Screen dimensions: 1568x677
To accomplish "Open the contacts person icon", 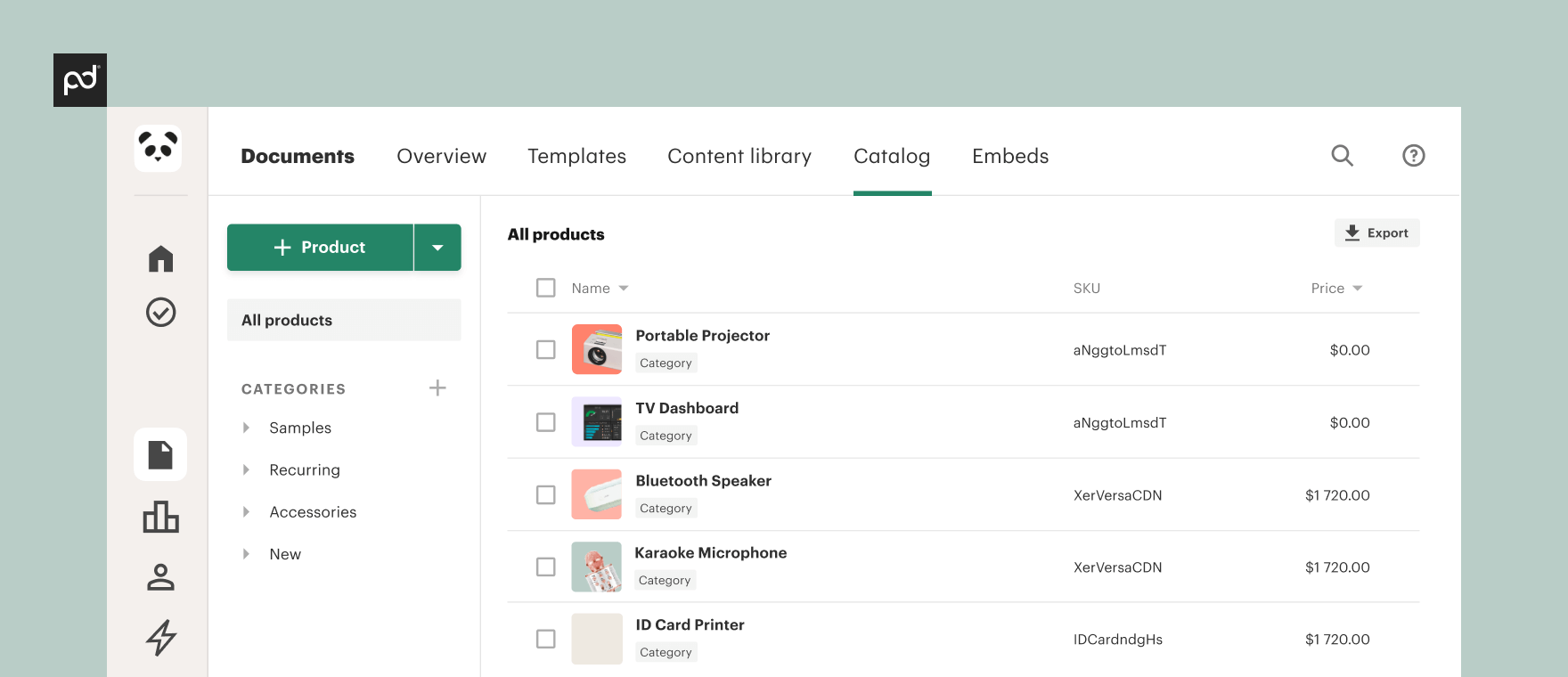I will click(x=160, y=577).
